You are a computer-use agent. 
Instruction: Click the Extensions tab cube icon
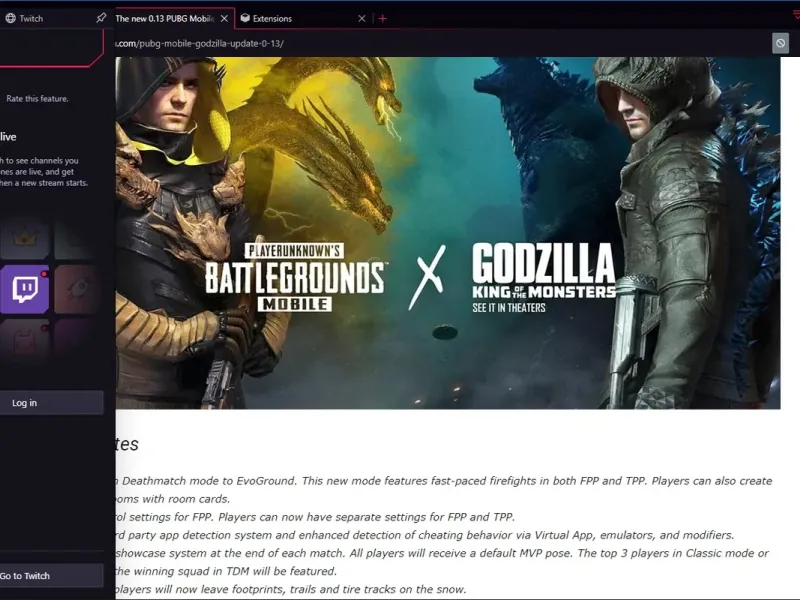[245, 18]
